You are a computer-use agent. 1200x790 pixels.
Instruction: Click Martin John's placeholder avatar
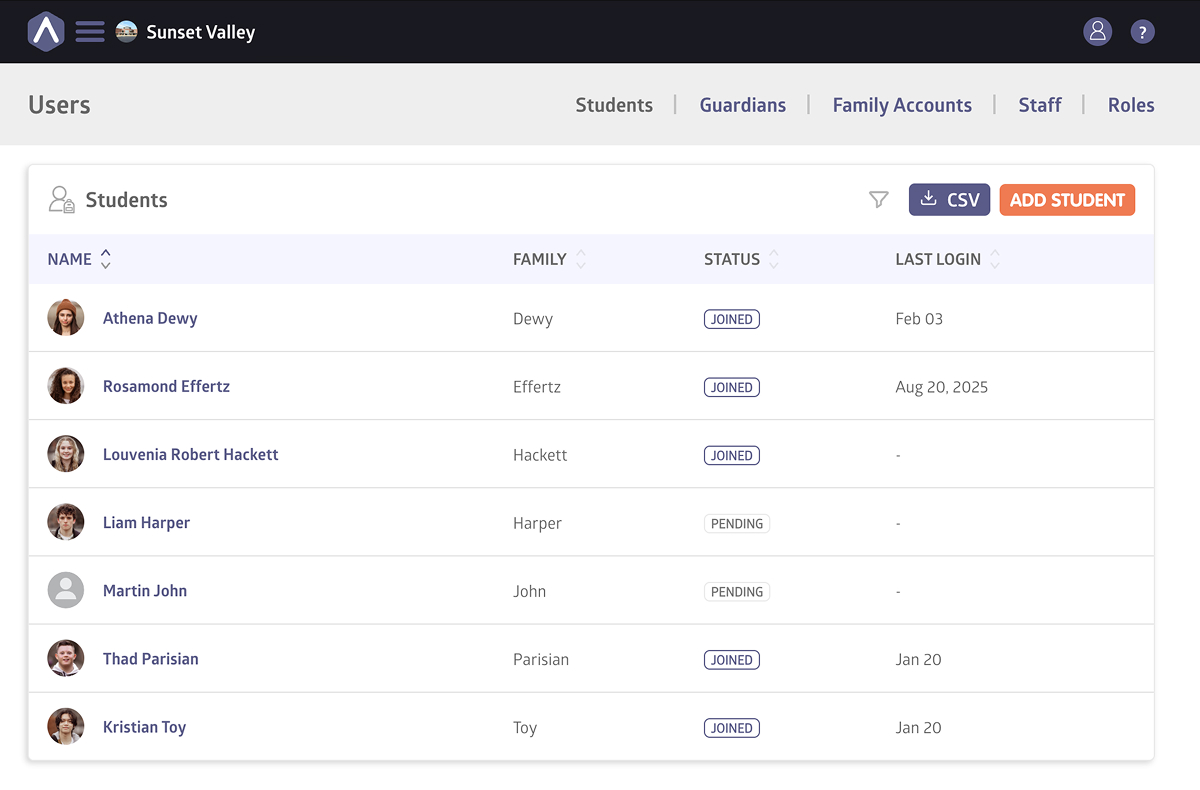tap(66, 591)
